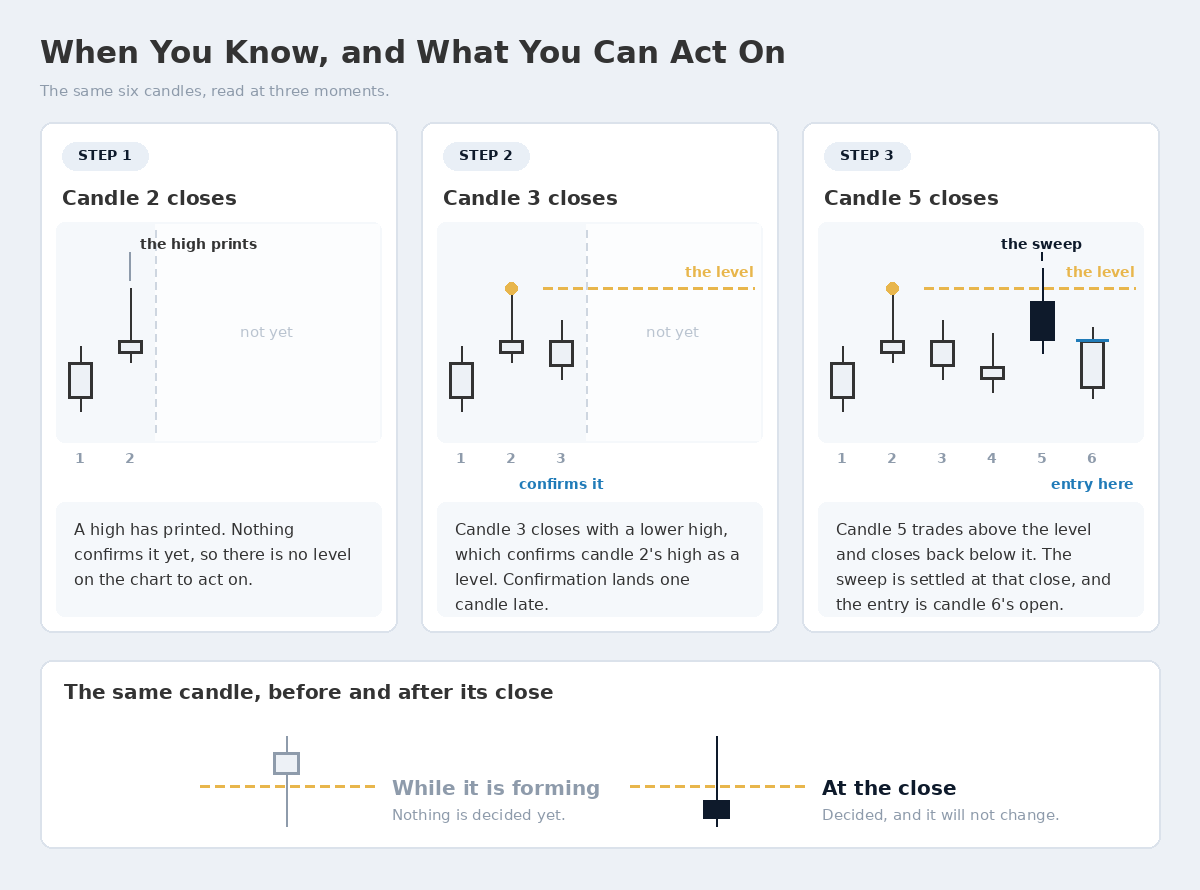Screen dimensions: 1200x890
Task: Click candle 6 body with blue entry line
Action: pyautogui.click(x=1092, y=363)
